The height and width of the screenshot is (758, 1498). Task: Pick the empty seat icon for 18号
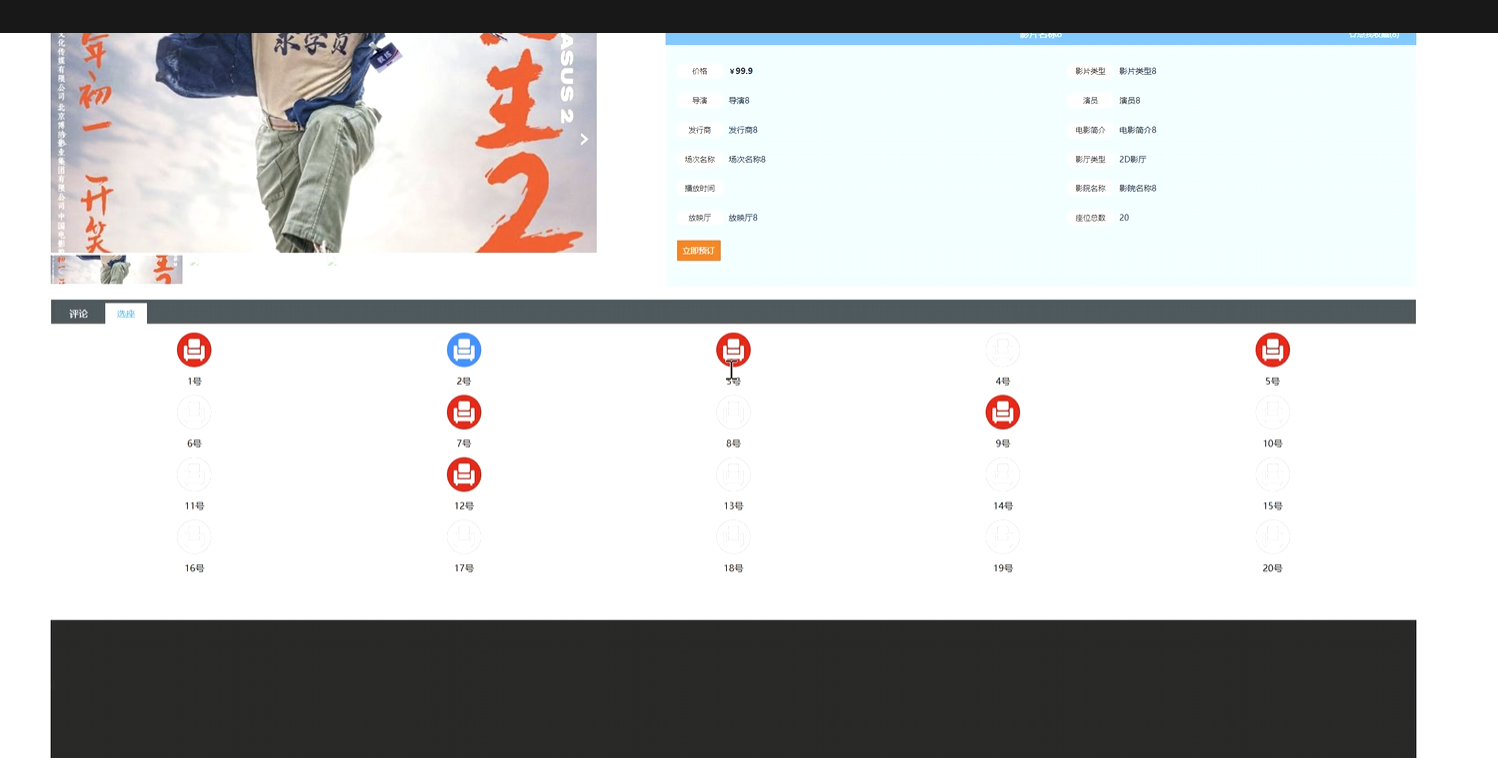coord(733,537)
